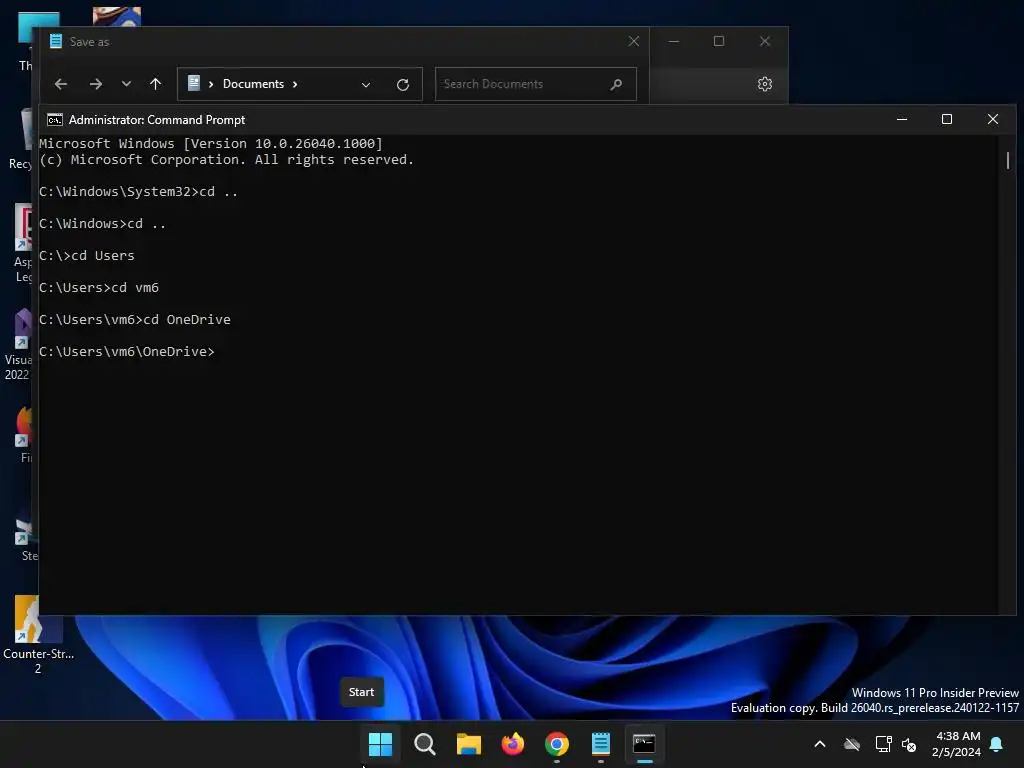Viewport: 1024px width, 768px height.
Task: Click Command Prompt title bar system icon
Action: click(x=55, y=120)
